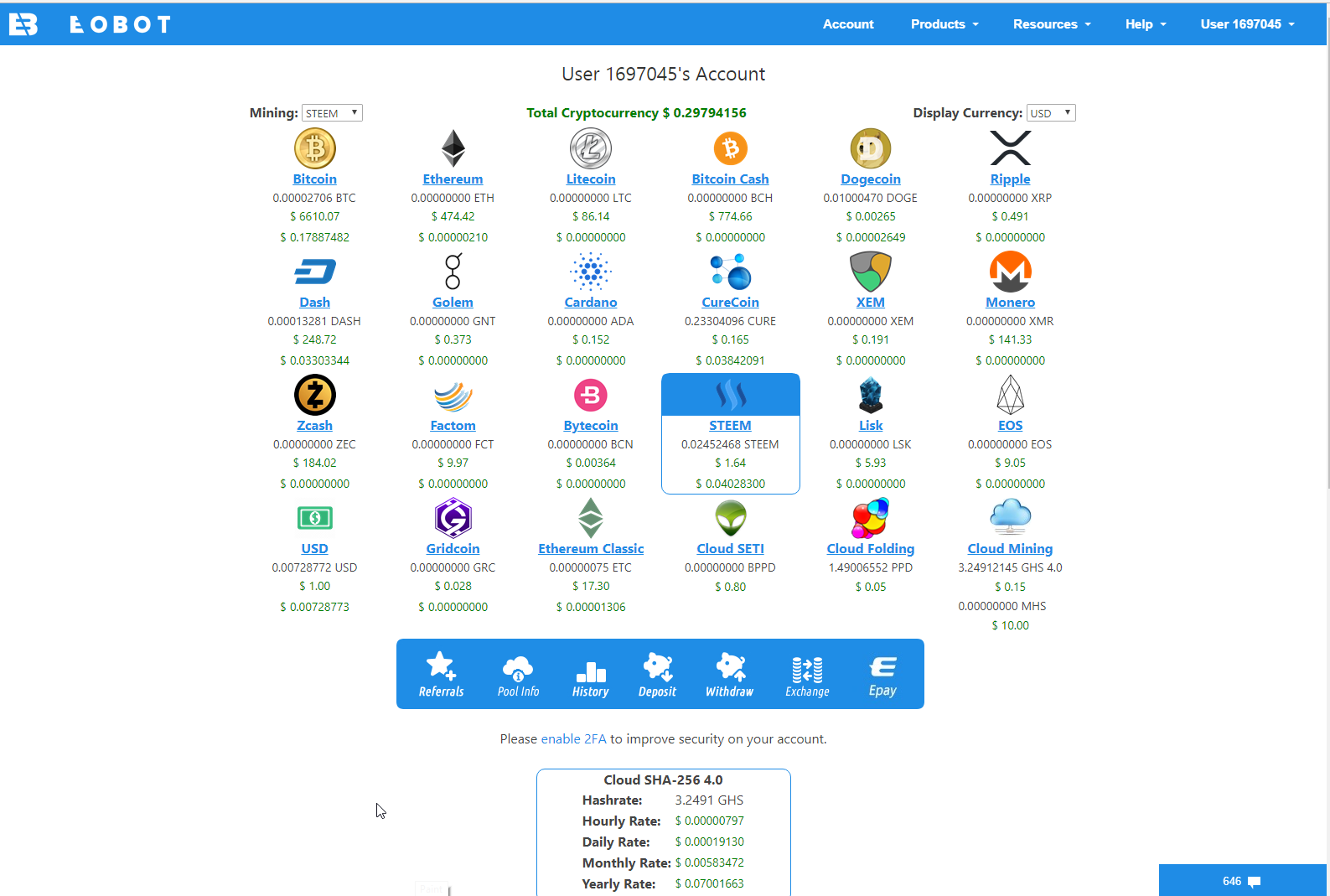Click the STEEM highlighted icon
The height and width of the screenshot is (896, 1330).
[x=731, y=395]
